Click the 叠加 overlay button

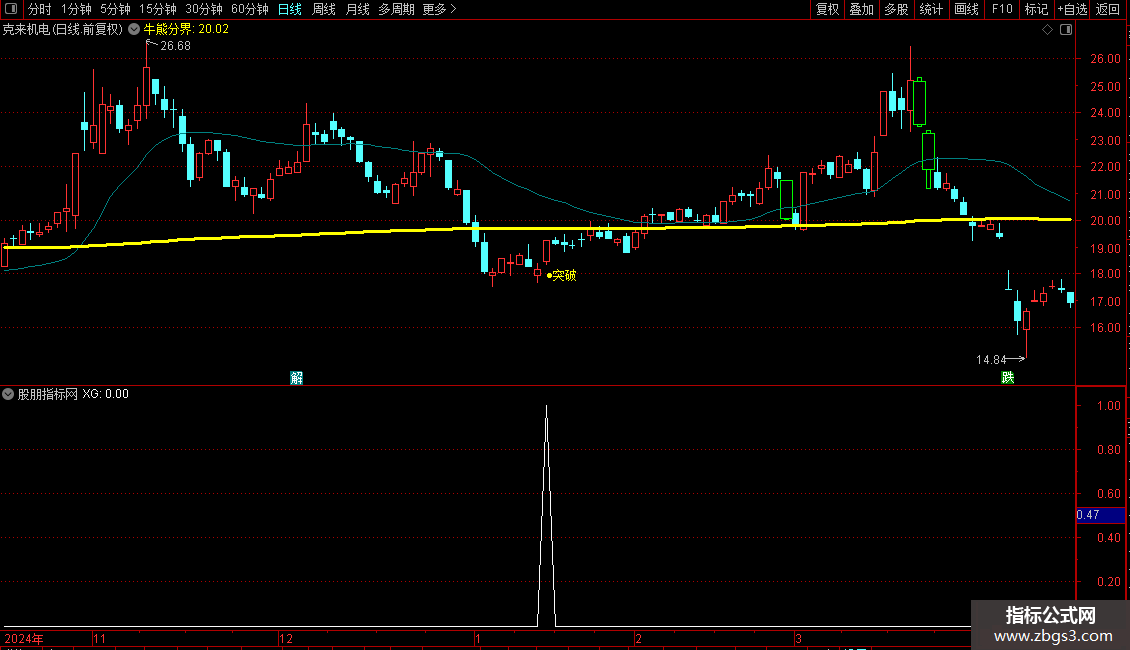861,9
